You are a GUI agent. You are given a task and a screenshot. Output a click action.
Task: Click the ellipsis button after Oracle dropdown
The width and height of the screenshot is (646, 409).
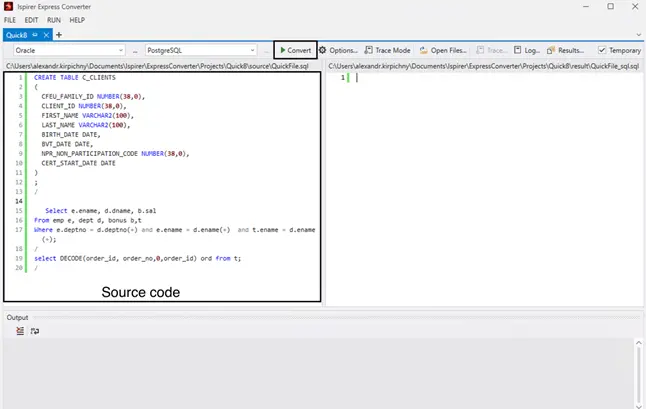[135, 51]
